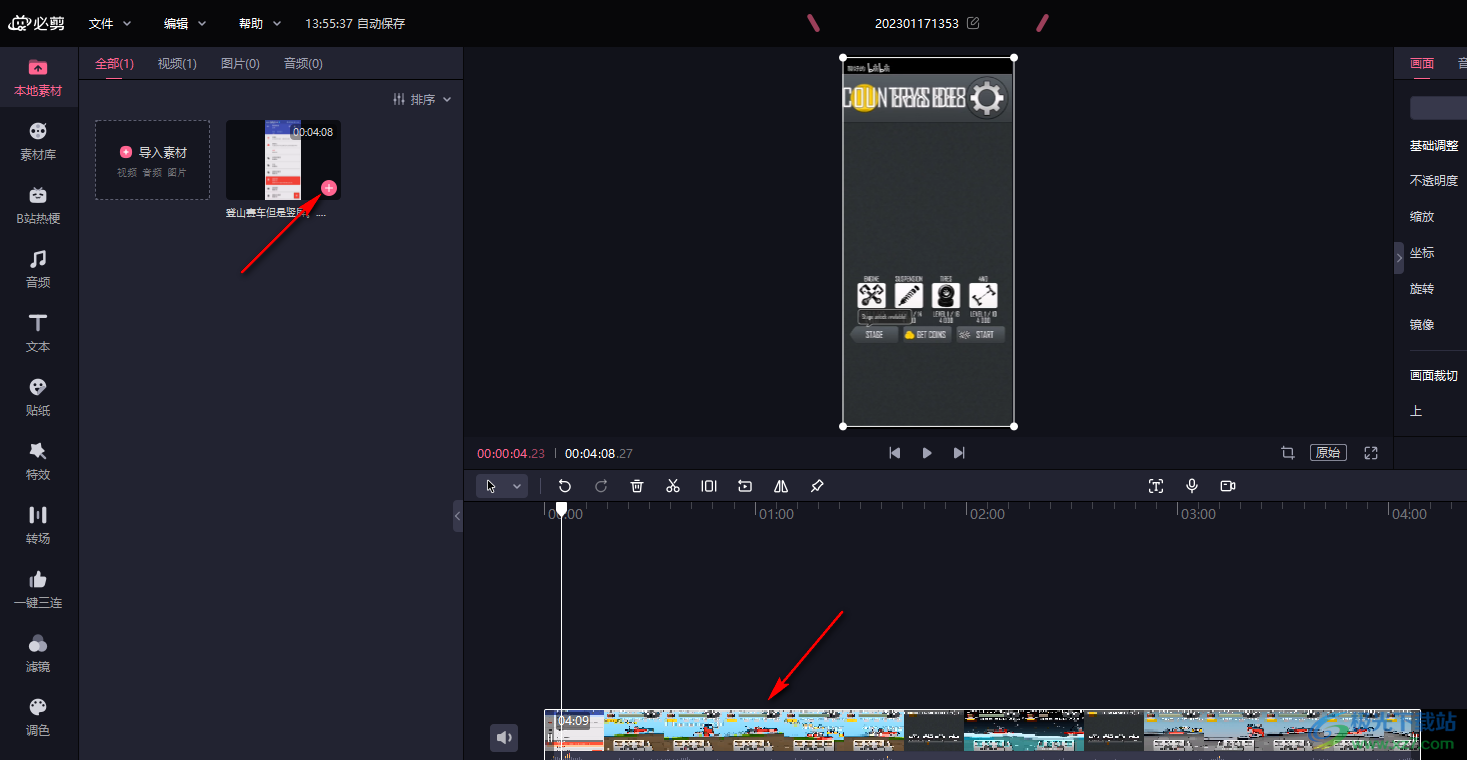Screen dimensions: 1467x760
Task: Click the 旋转 rotation label
Action: [x=1422, y=289]
